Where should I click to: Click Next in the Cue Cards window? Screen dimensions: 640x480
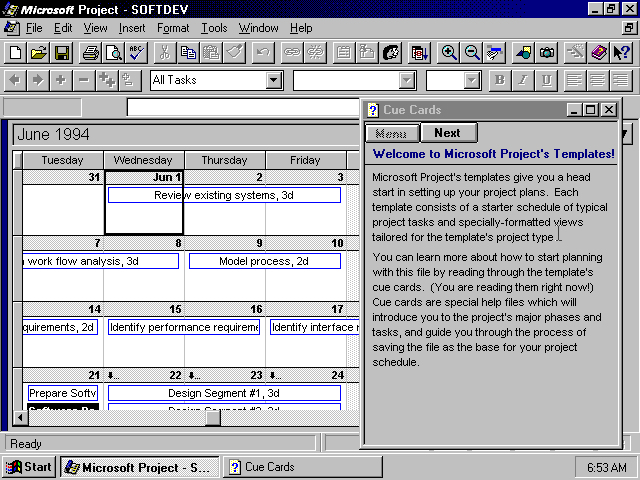coord(447,133)
